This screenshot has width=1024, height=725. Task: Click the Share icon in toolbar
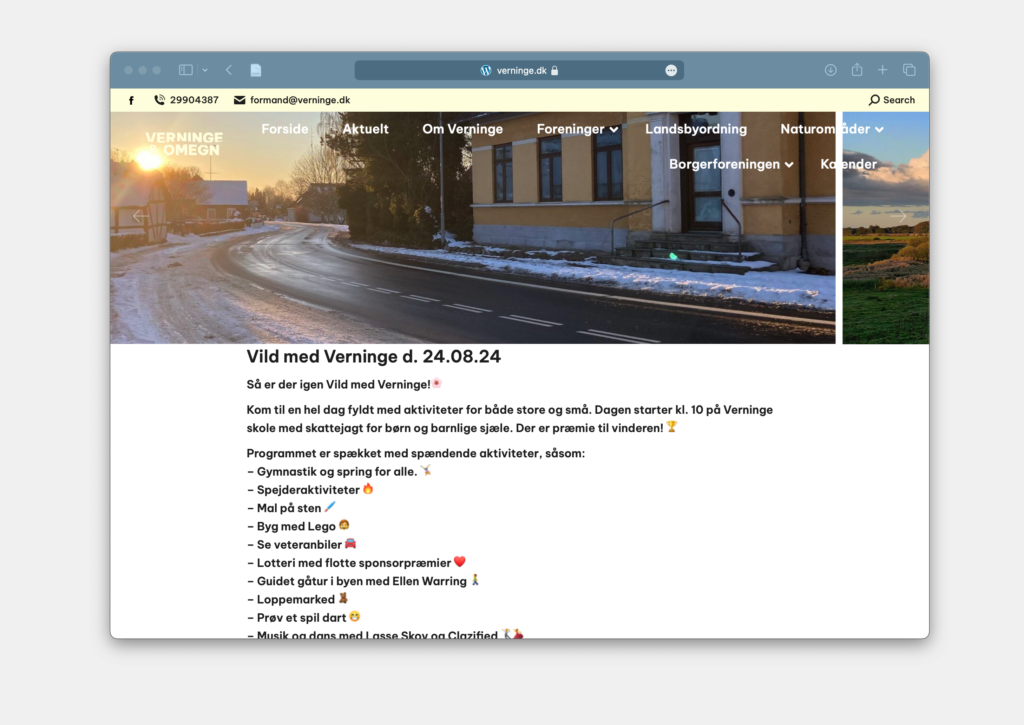[856, 70]
